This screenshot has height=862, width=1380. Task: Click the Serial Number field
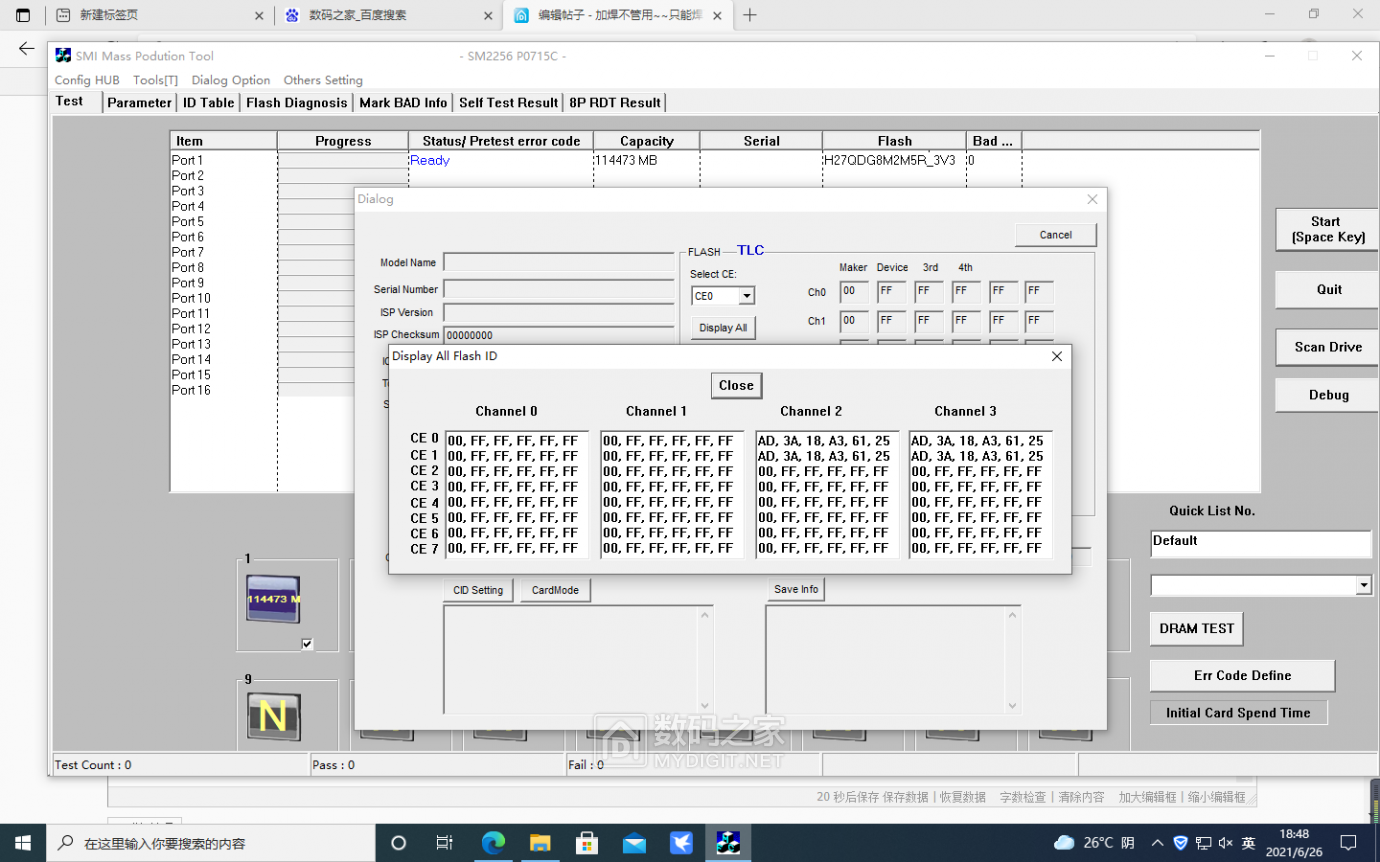559,289
